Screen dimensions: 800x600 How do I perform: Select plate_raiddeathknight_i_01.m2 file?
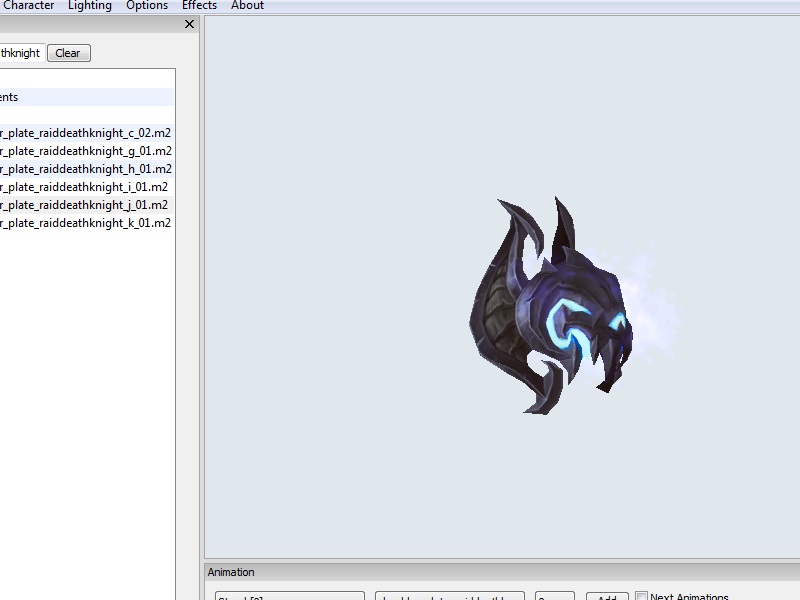pos(87,187)
